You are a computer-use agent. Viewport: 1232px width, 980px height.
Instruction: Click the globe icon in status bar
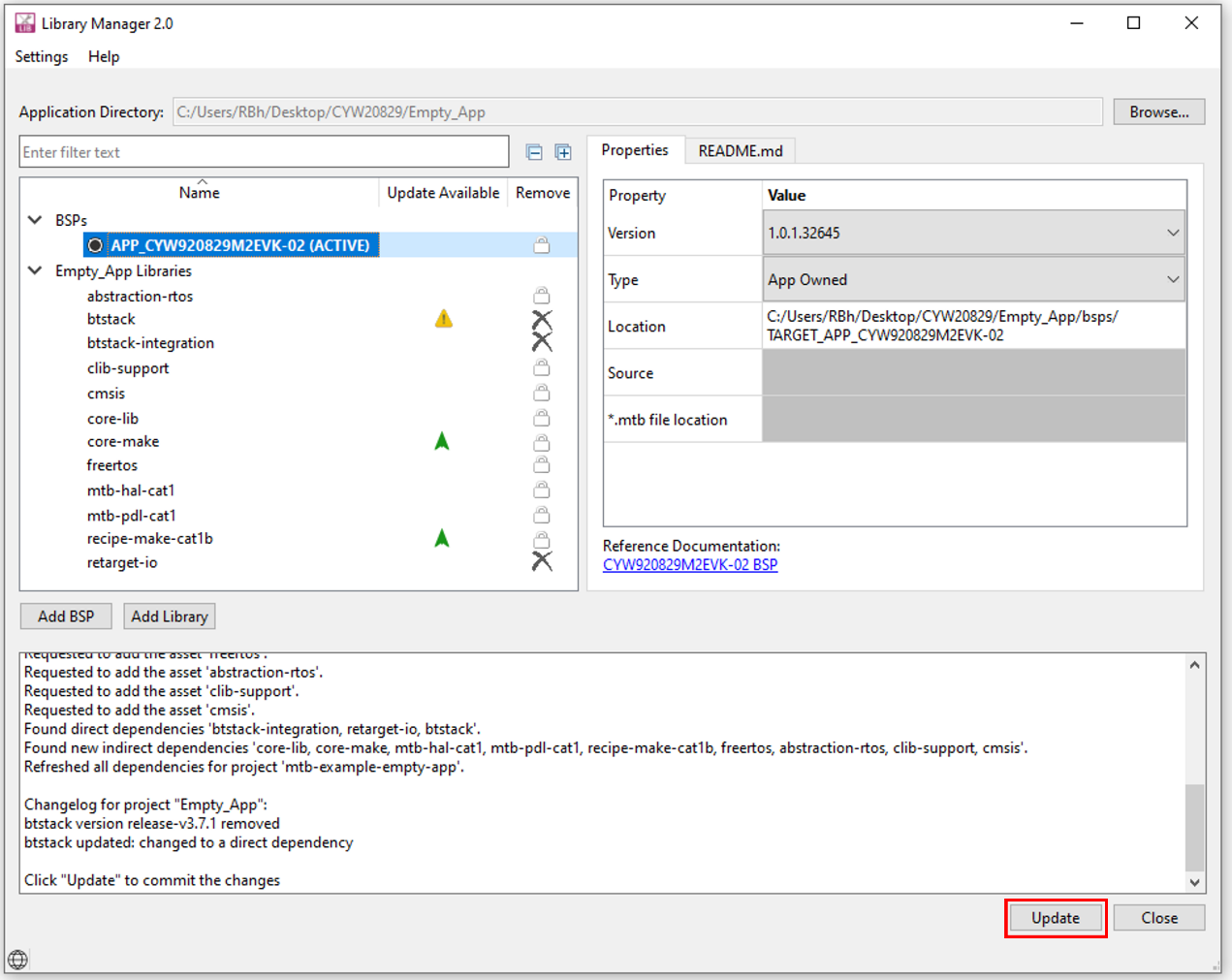click(x=17, y=960)
